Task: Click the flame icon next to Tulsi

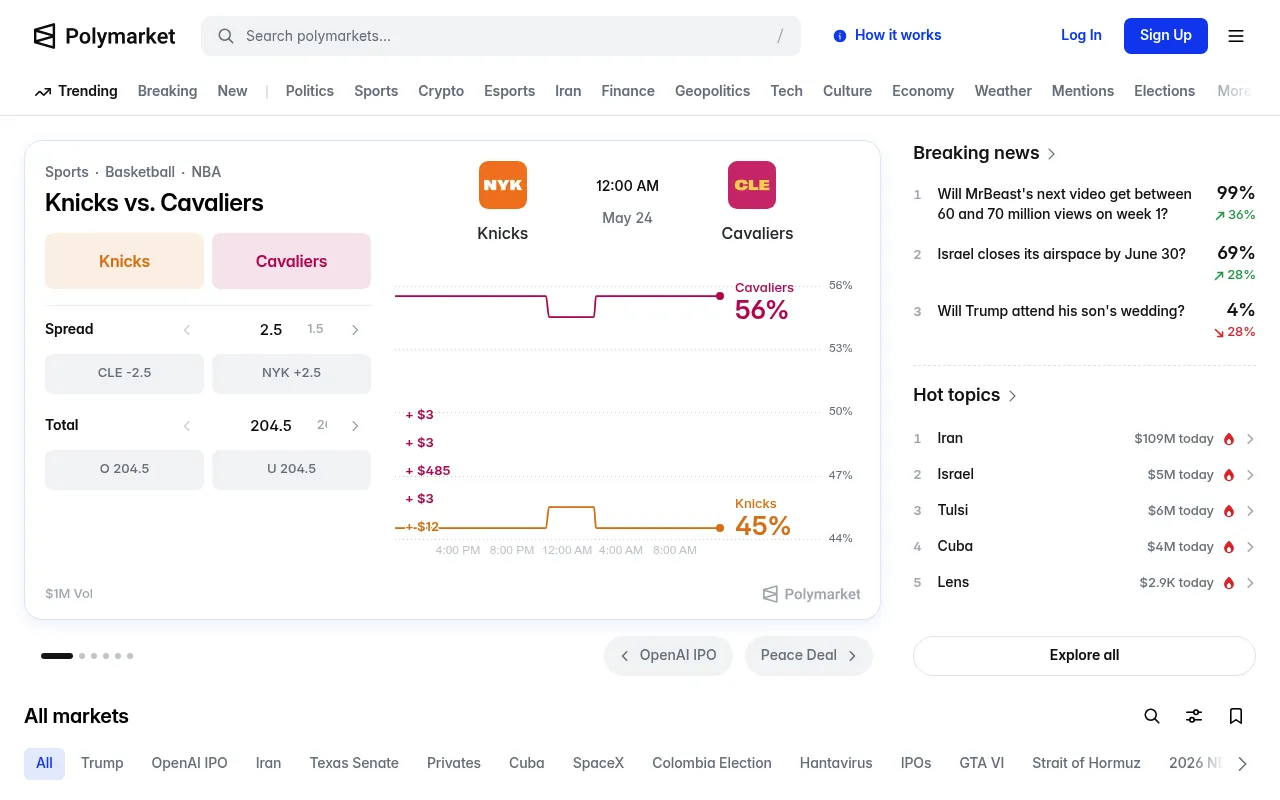Action: pyautogui.click(x=1229, y=511)
